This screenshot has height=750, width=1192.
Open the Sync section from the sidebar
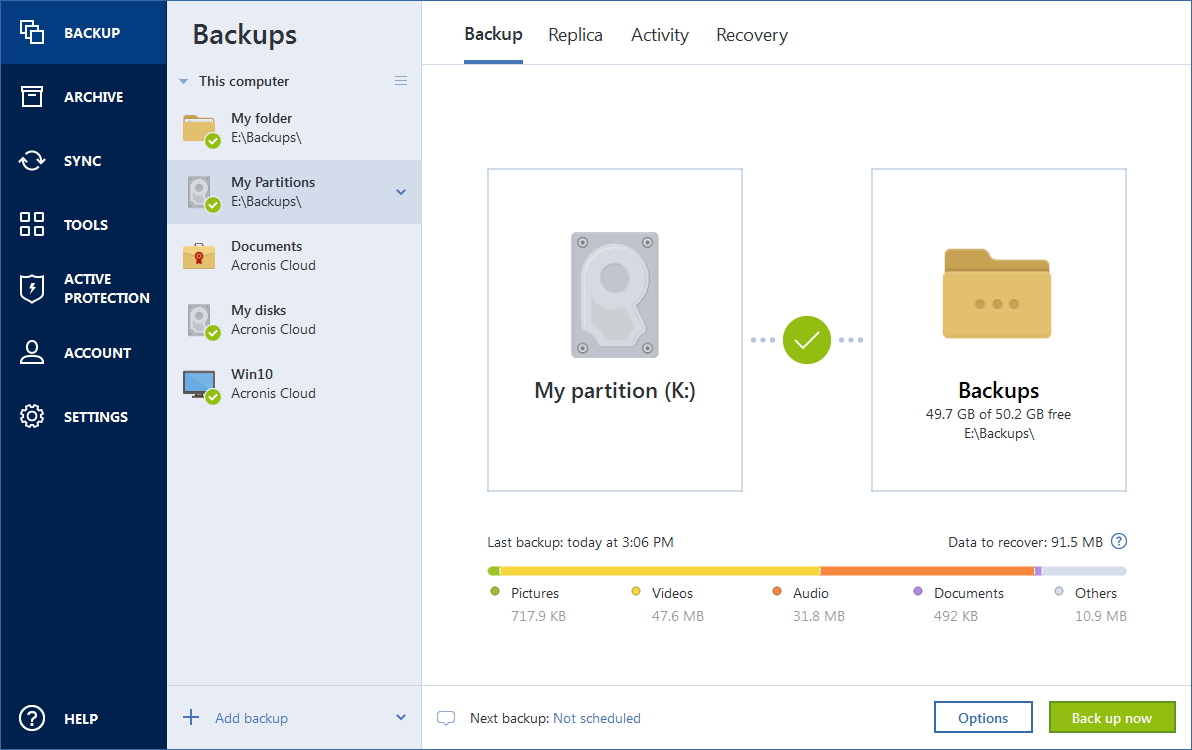tap(31, 160)
